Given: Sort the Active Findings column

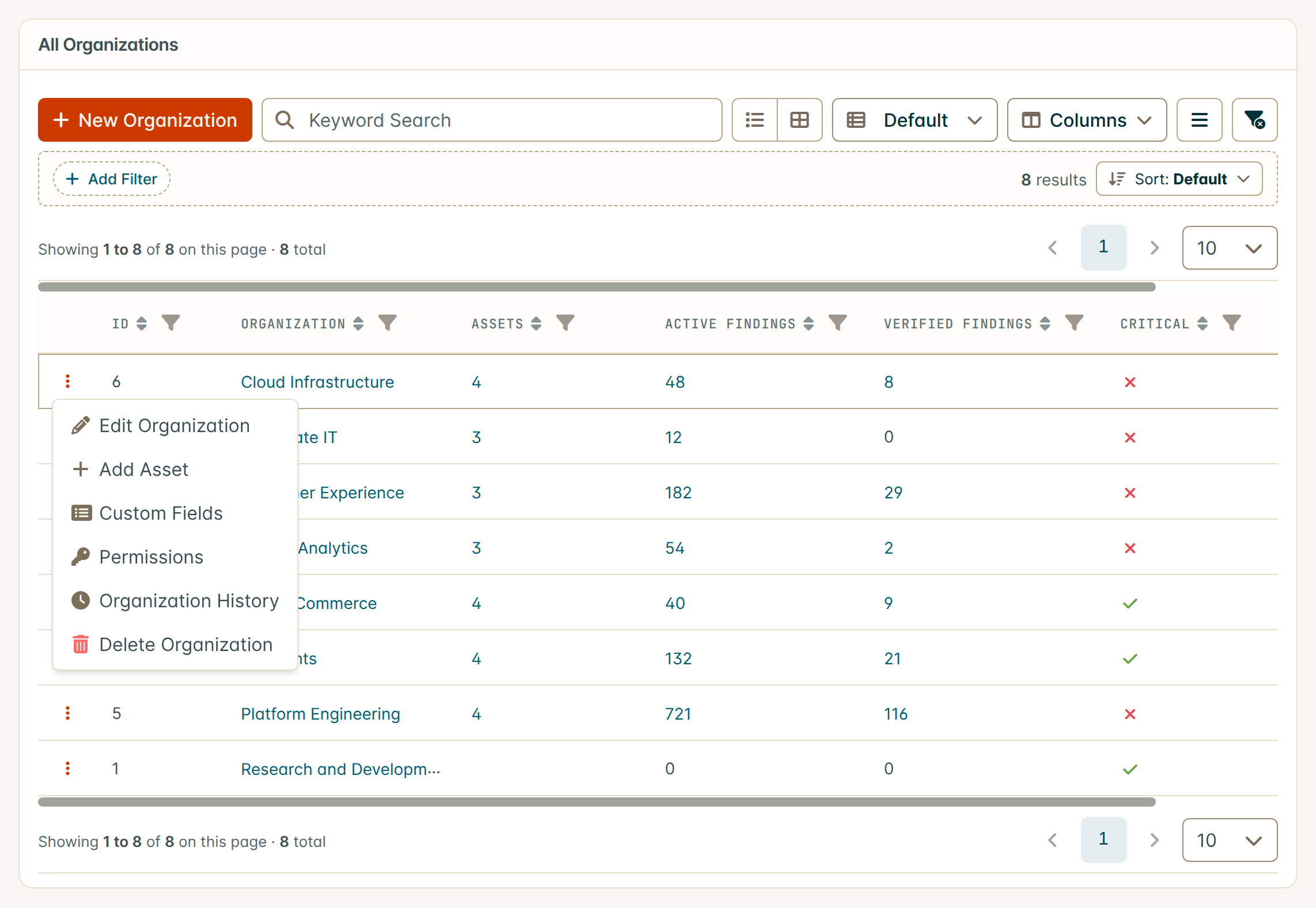Looking at the screenshot, I should tap(808, 323).
